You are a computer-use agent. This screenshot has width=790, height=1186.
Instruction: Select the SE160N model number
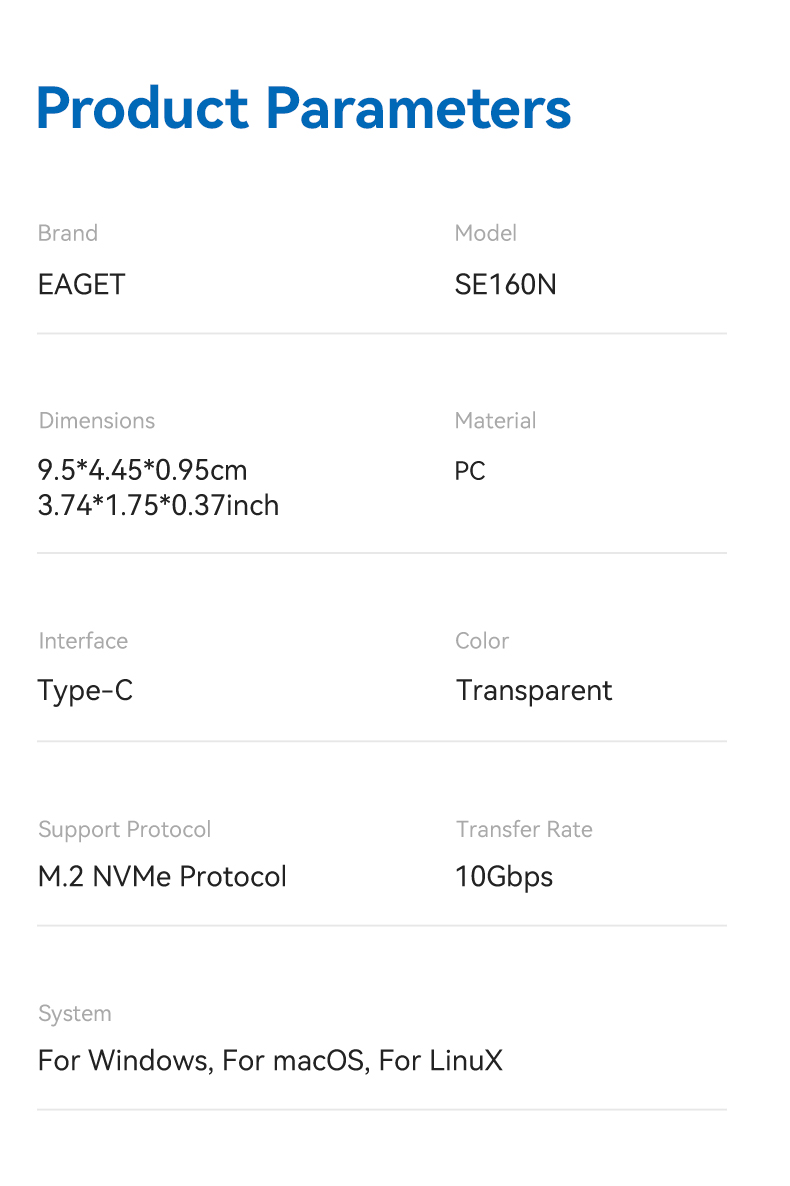[x=505, y=285]
